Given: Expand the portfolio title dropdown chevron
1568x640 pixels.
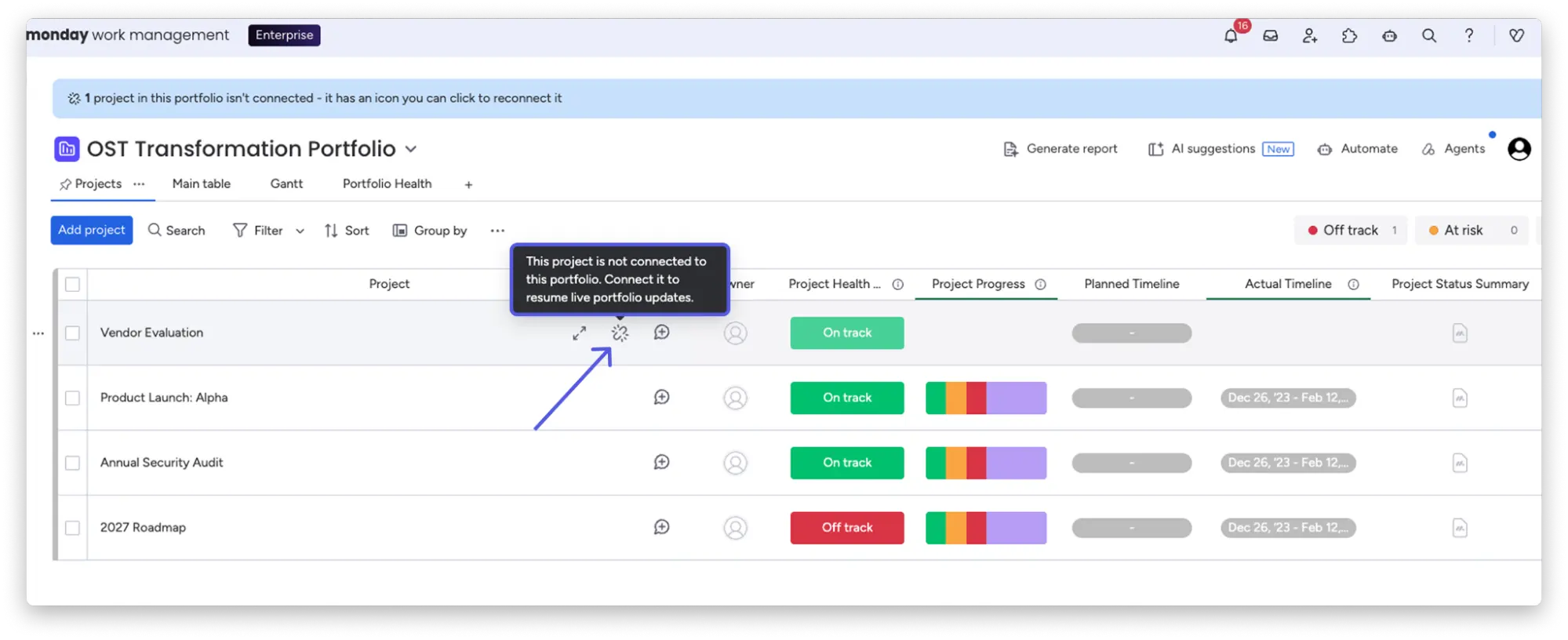Looking at the screenshot, I should tap(411, 149).
